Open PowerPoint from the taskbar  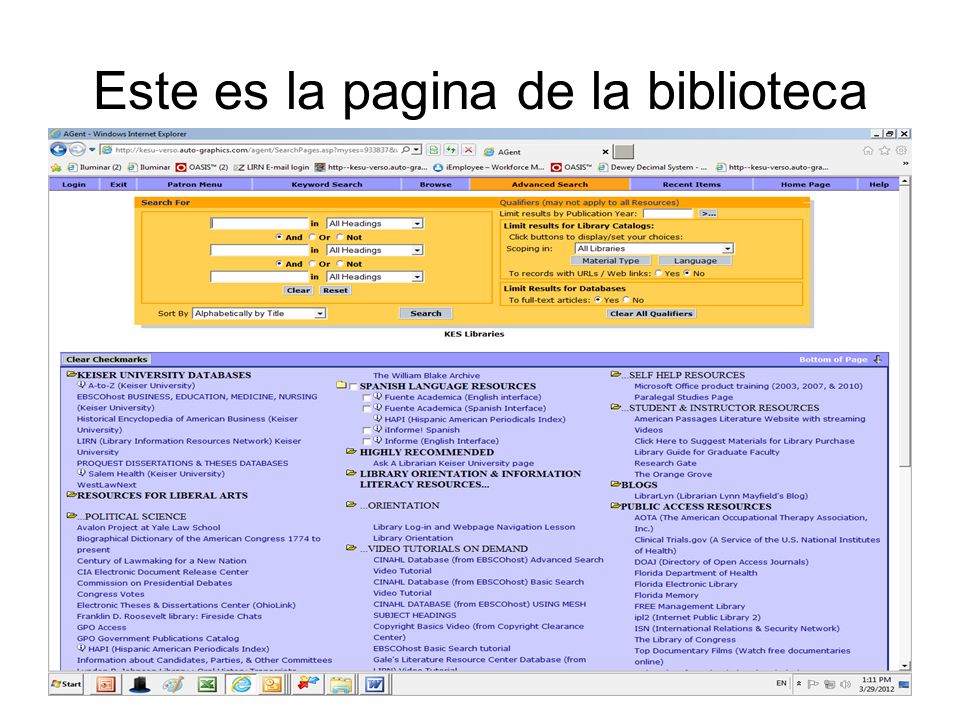tap(106, 684)
